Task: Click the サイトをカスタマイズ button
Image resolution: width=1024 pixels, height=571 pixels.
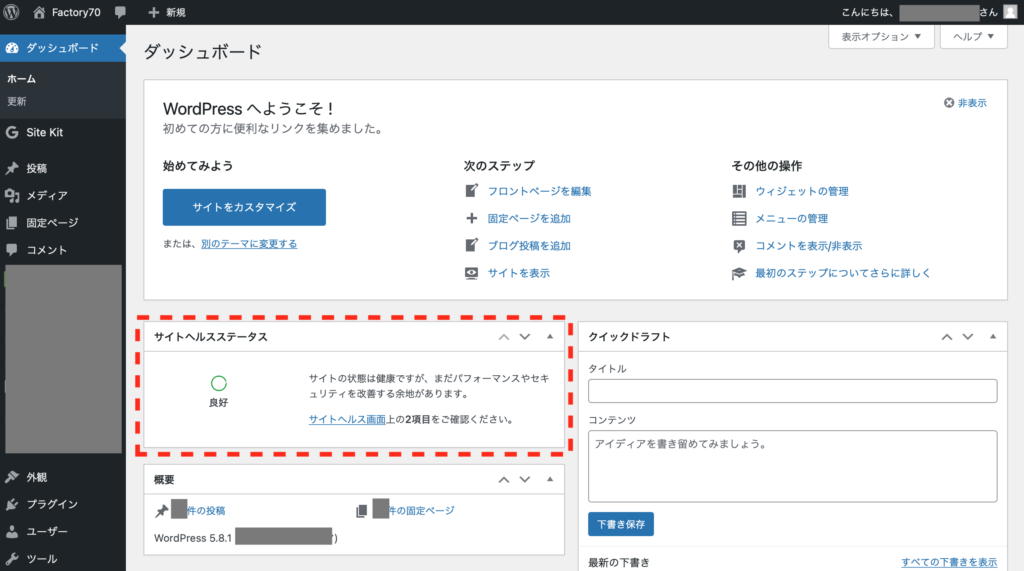Action: tap(244, 207)
